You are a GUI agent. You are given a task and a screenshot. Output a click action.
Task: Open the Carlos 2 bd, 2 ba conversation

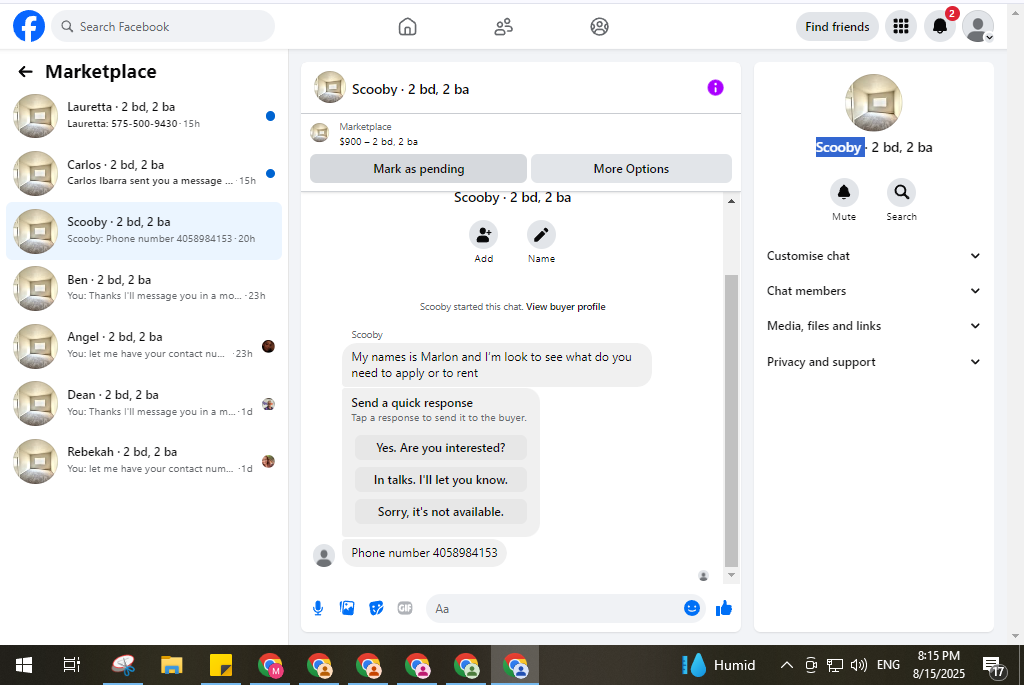click(x=144, y=173)
